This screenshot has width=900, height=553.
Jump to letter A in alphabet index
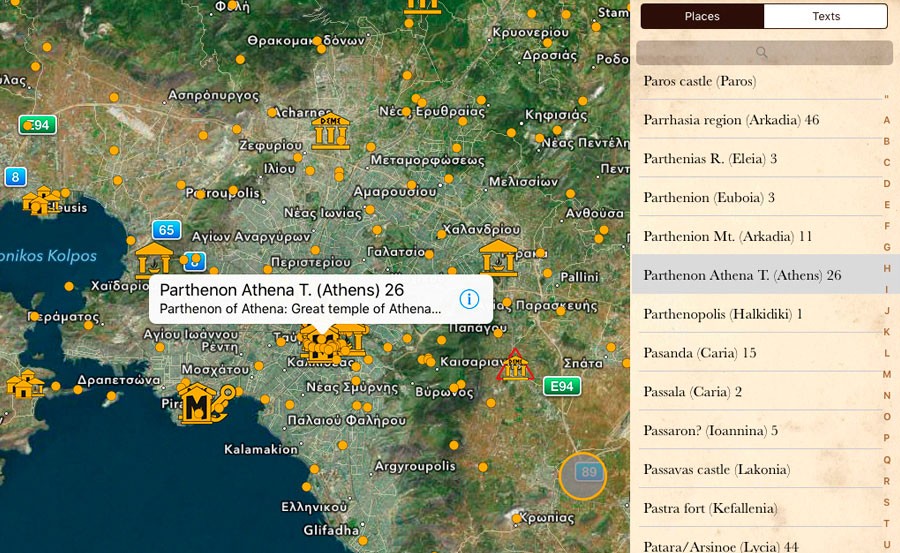(x=886, y=121)
